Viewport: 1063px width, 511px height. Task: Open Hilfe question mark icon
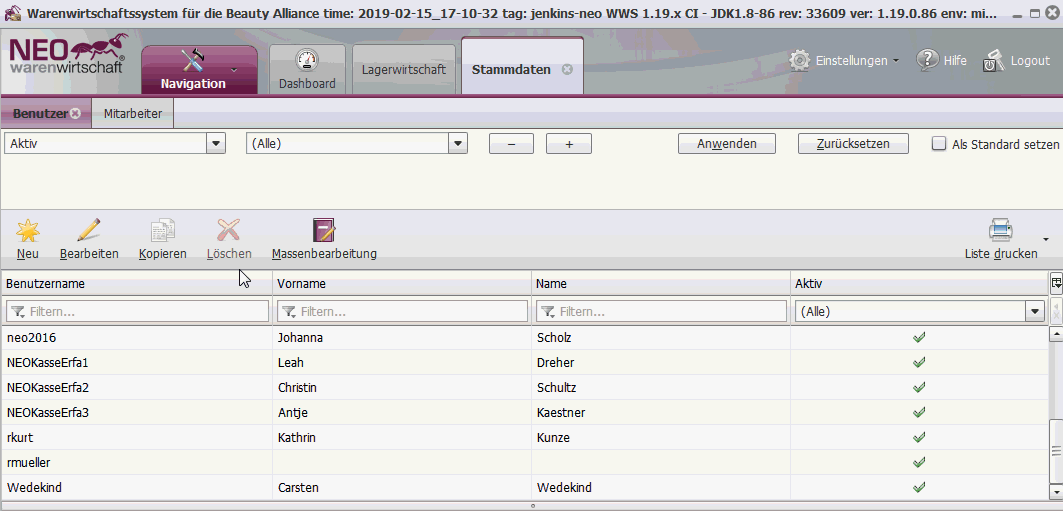pyautogui.click(x=927, y=60)
